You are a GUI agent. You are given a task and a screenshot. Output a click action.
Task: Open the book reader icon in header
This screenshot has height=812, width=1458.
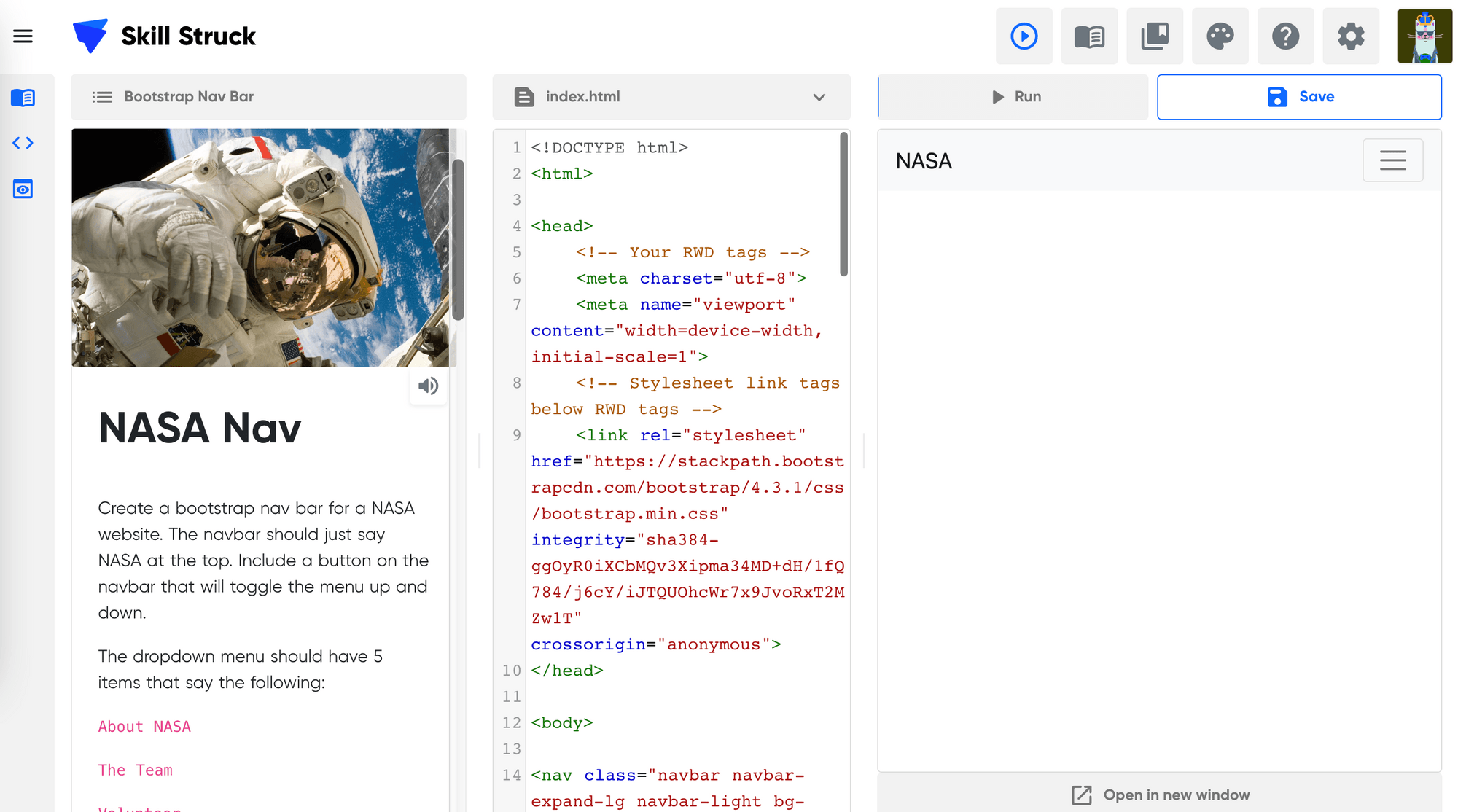point(1089,36)
